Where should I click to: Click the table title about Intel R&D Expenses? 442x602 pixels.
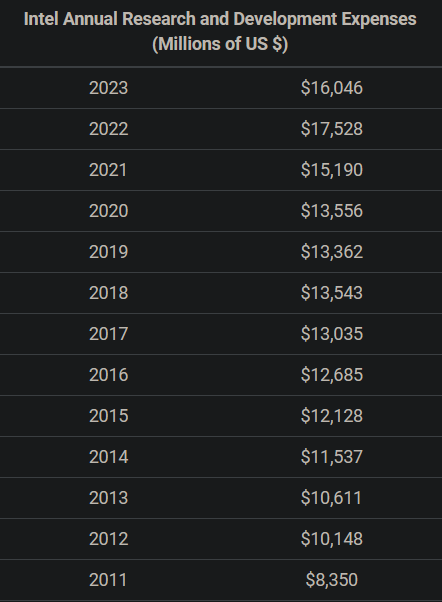pyautogui.click(x=220, y=31)
